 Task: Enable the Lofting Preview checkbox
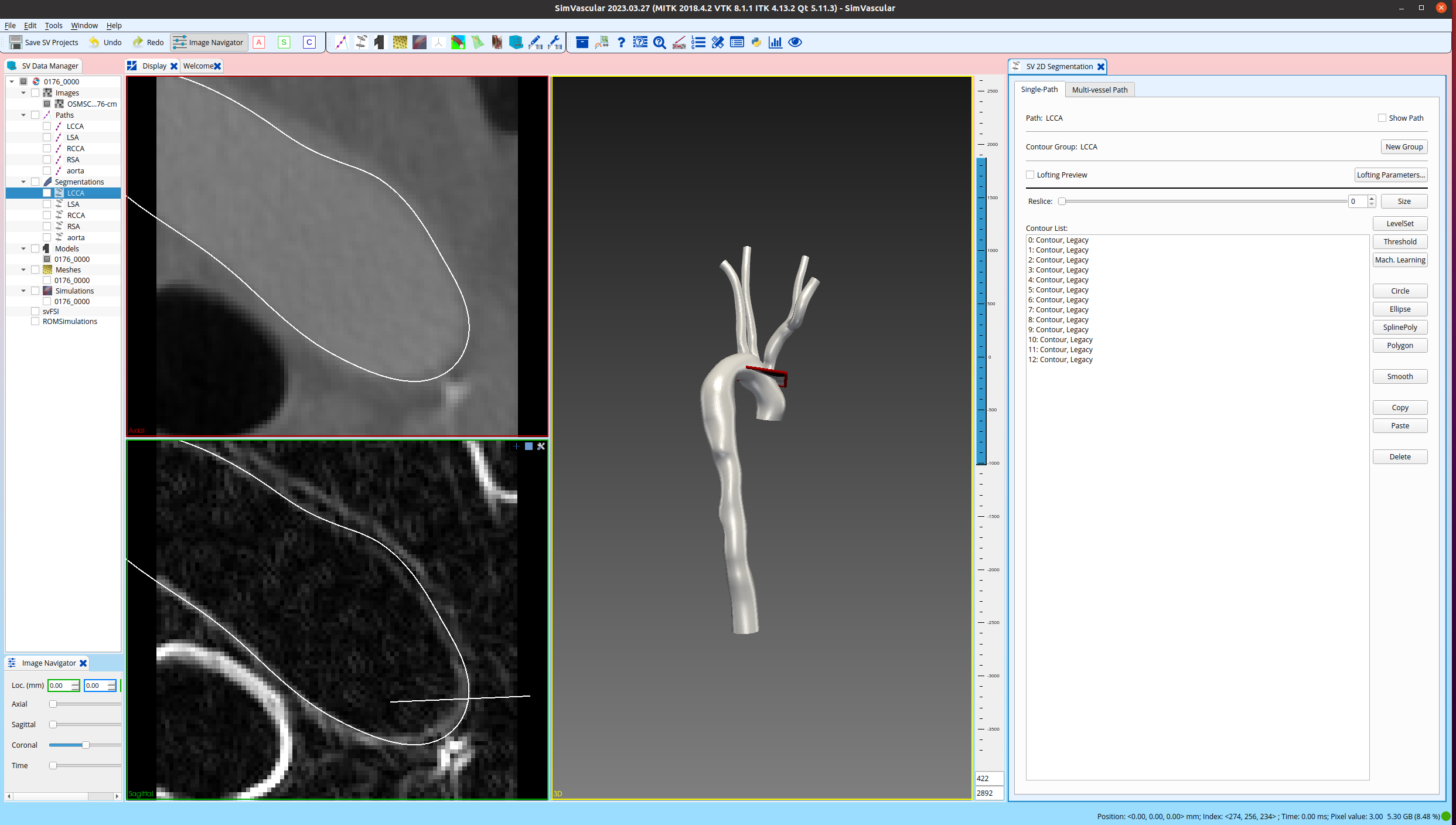click(1031, 175)
